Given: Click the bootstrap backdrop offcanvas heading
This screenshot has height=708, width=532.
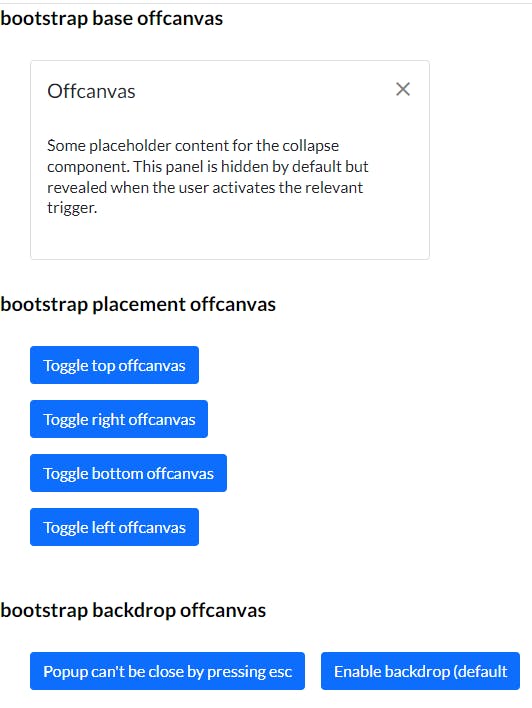Looking at the screenshot, I should 133,610.
